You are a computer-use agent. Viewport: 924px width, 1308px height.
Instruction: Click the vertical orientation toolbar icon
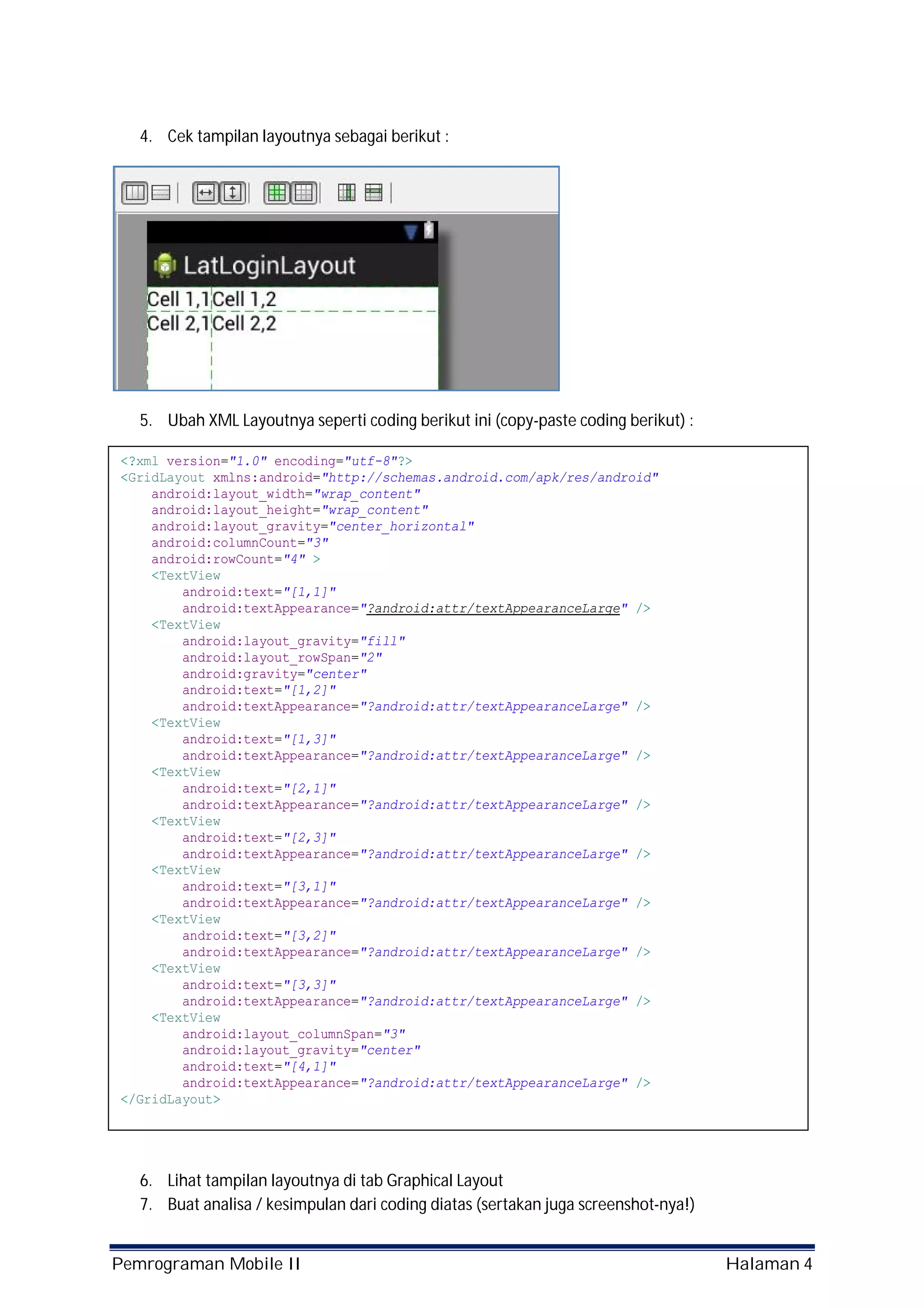[x=161, y=193]
